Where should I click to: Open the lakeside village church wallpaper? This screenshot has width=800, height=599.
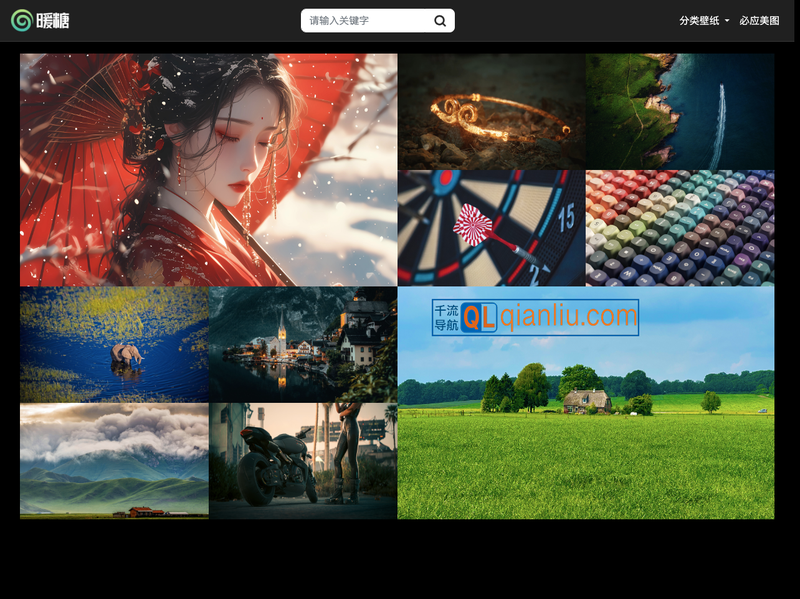[303, 345]
